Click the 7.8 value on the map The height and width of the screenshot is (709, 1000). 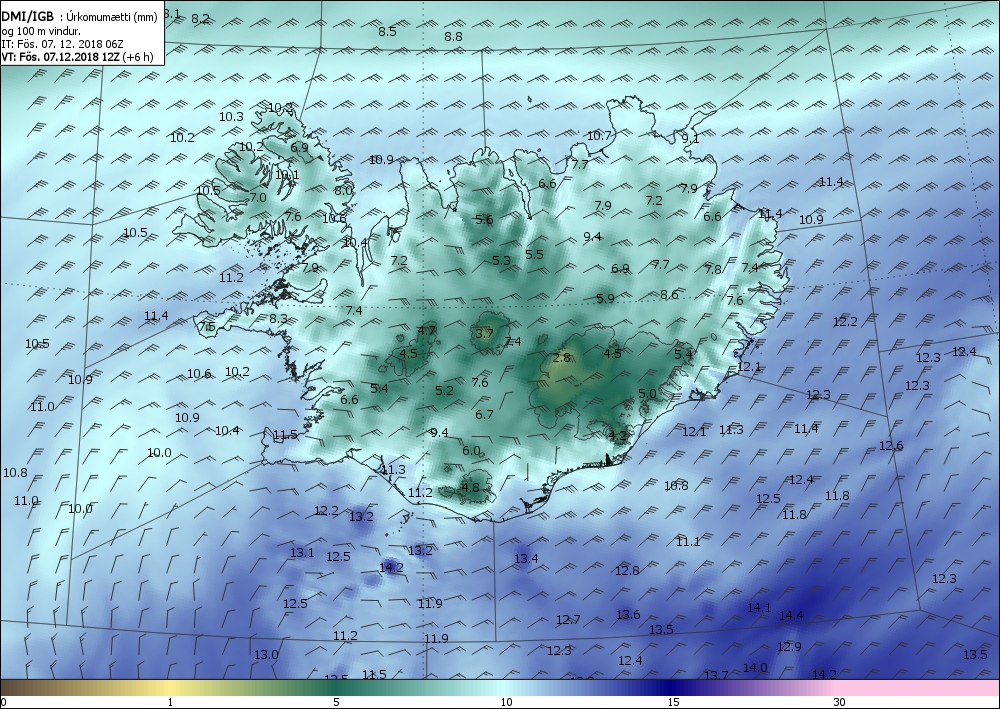[713, 269]
